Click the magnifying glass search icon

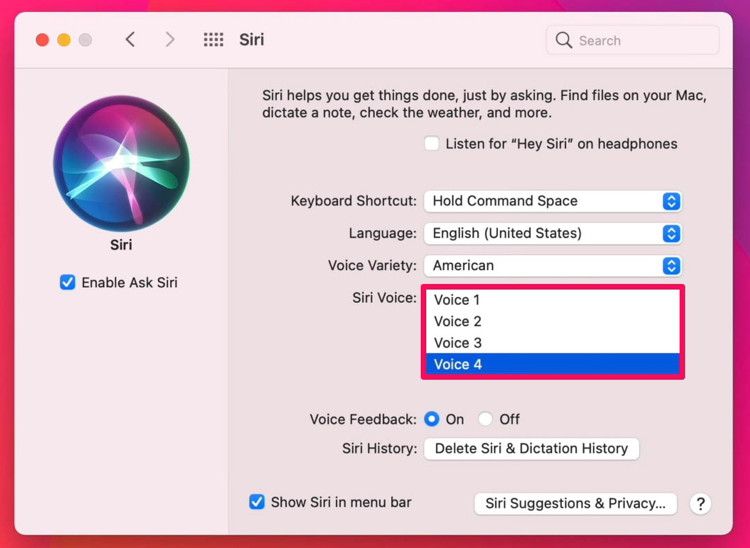(564, 40)
